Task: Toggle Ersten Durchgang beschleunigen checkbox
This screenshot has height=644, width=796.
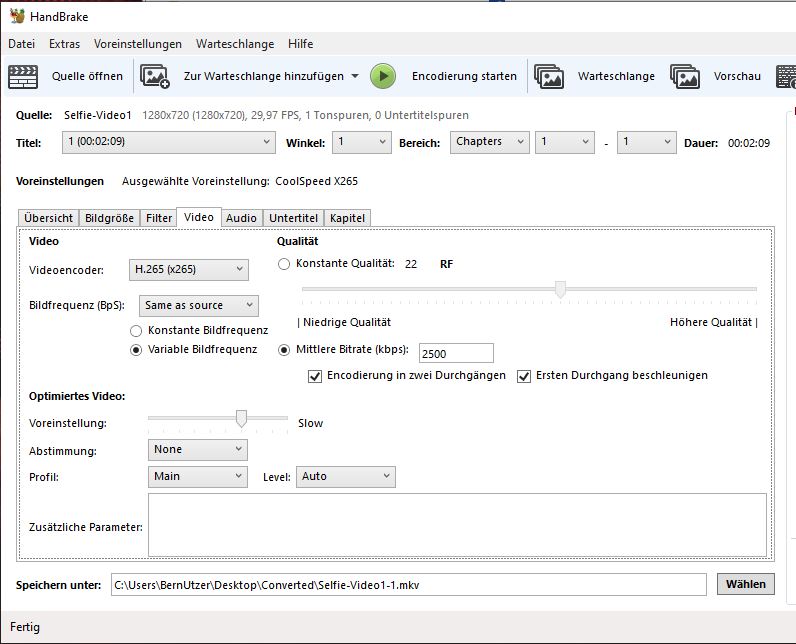Action: click(x=524, y=376)
